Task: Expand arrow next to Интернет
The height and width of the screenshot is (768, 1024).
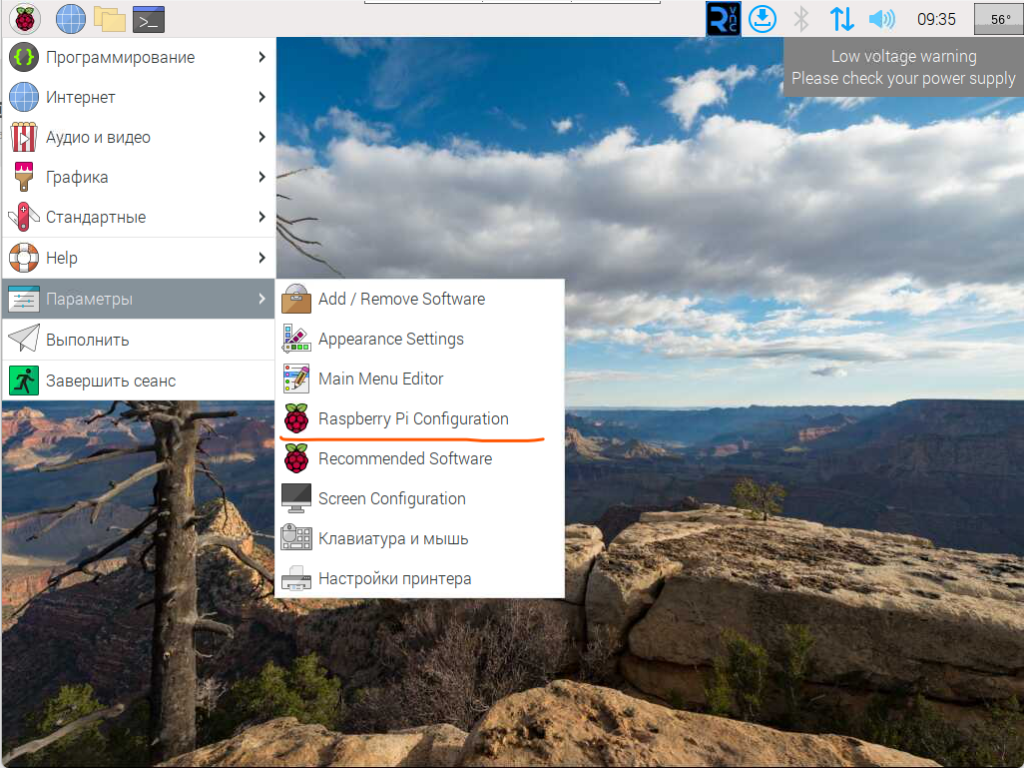Action: [x=262, y=97]
